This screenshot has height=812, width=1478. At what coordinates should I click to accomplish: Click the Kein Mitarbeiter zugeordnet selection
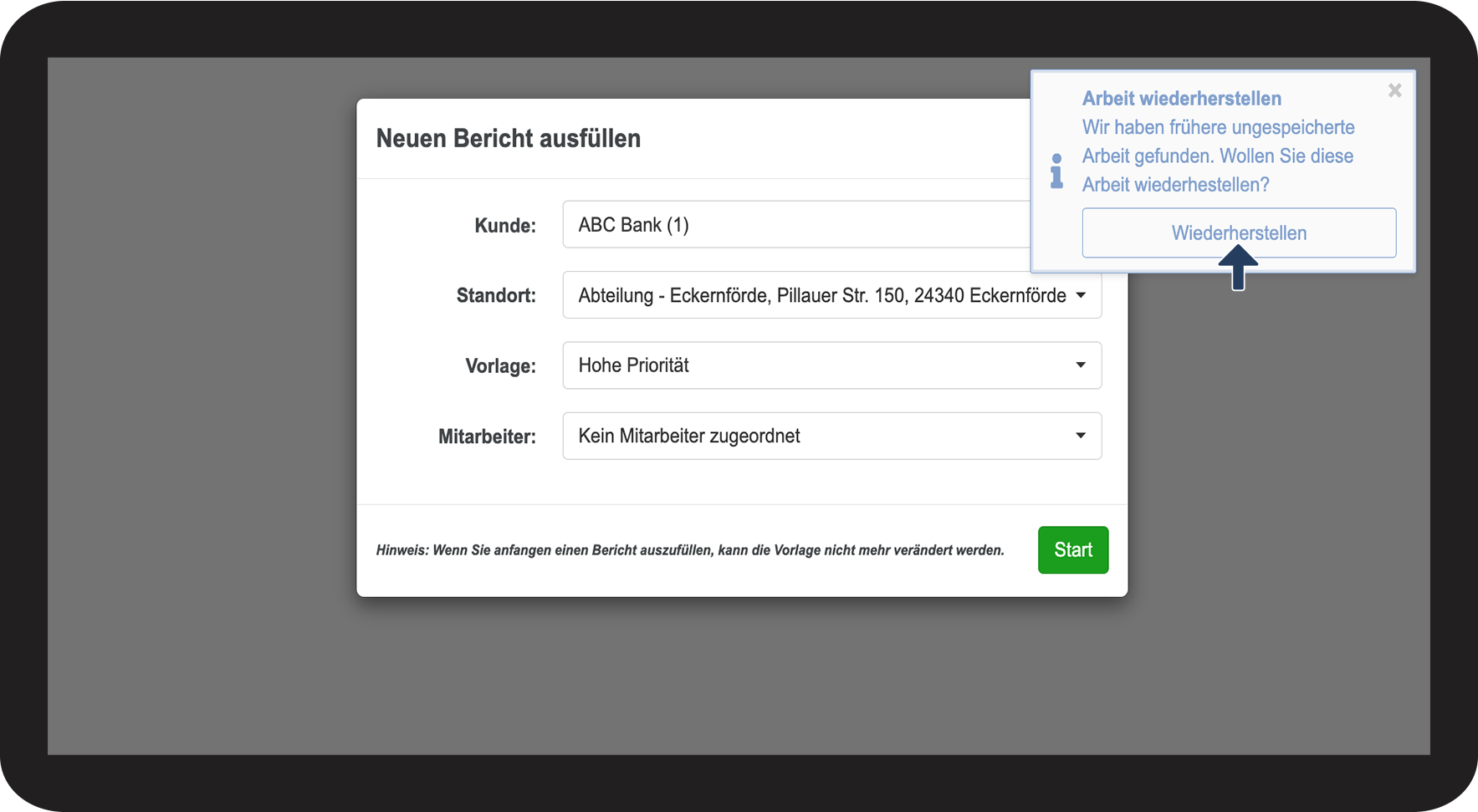tap(689, 436)
